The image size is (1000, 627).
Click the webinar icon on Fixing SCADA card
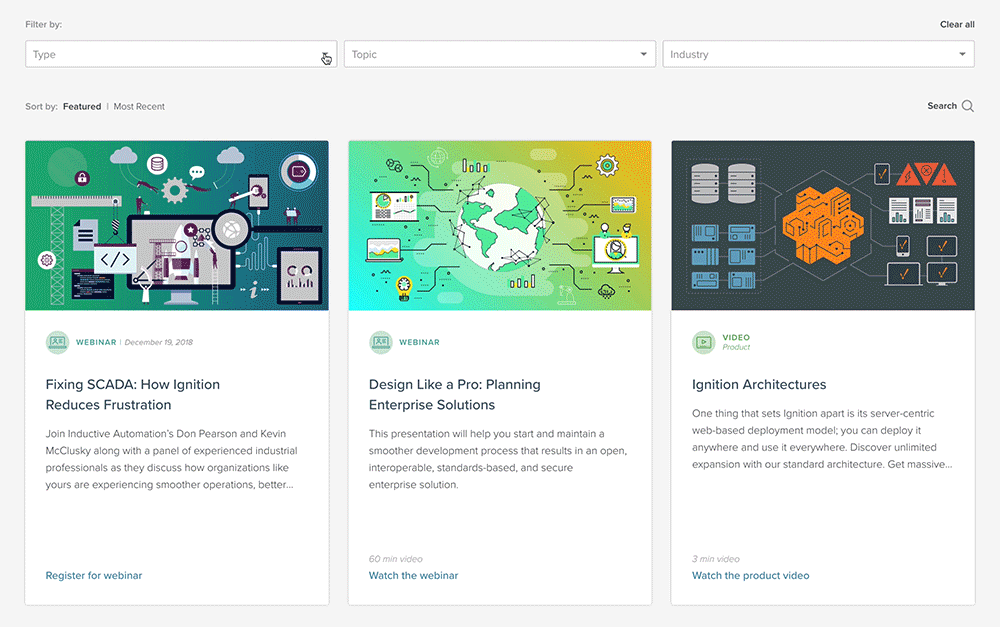coord(57,342)
